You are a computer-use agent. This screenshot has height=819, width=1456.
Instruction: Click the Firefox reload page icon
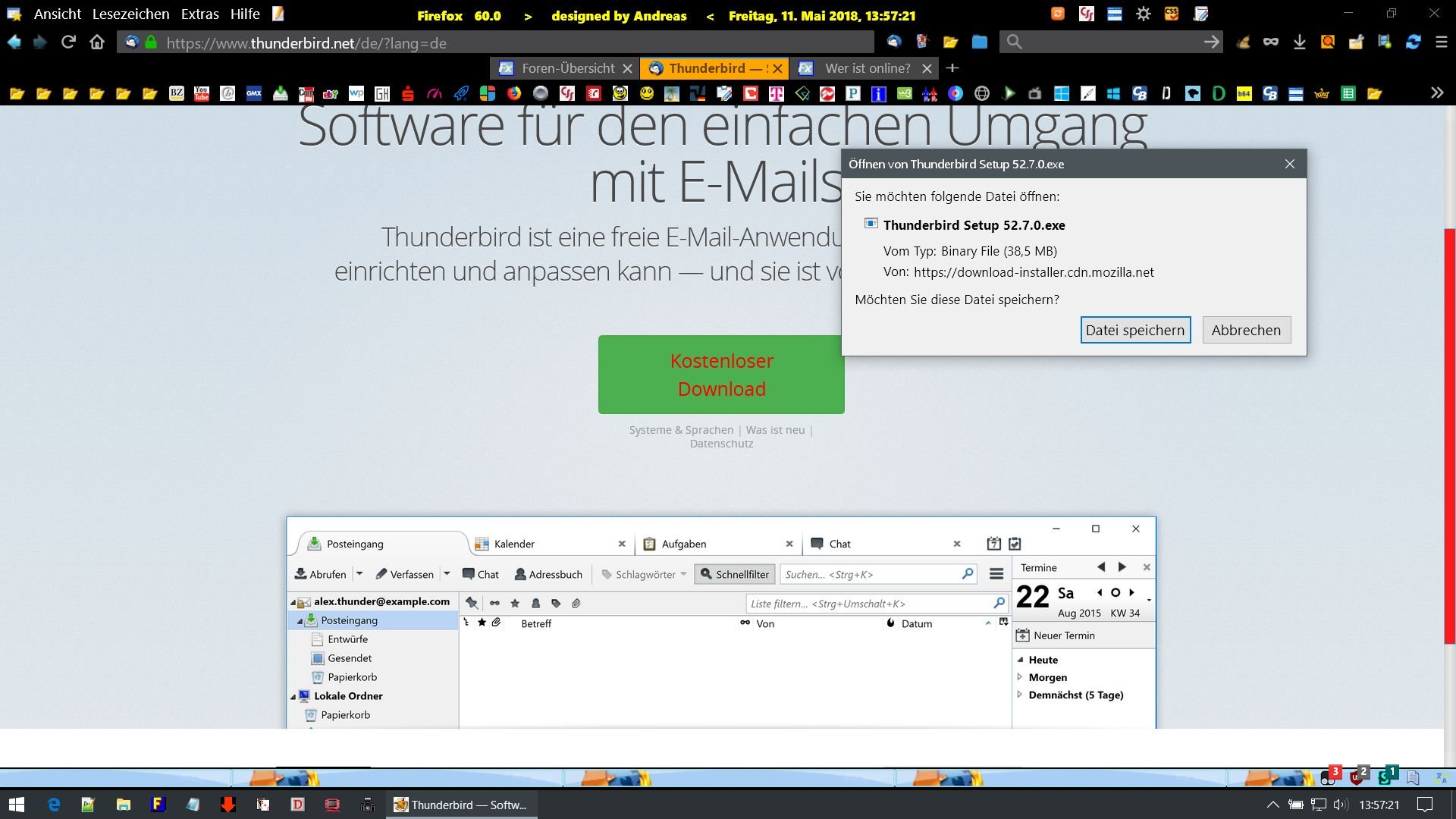click(x=68, y=42)
